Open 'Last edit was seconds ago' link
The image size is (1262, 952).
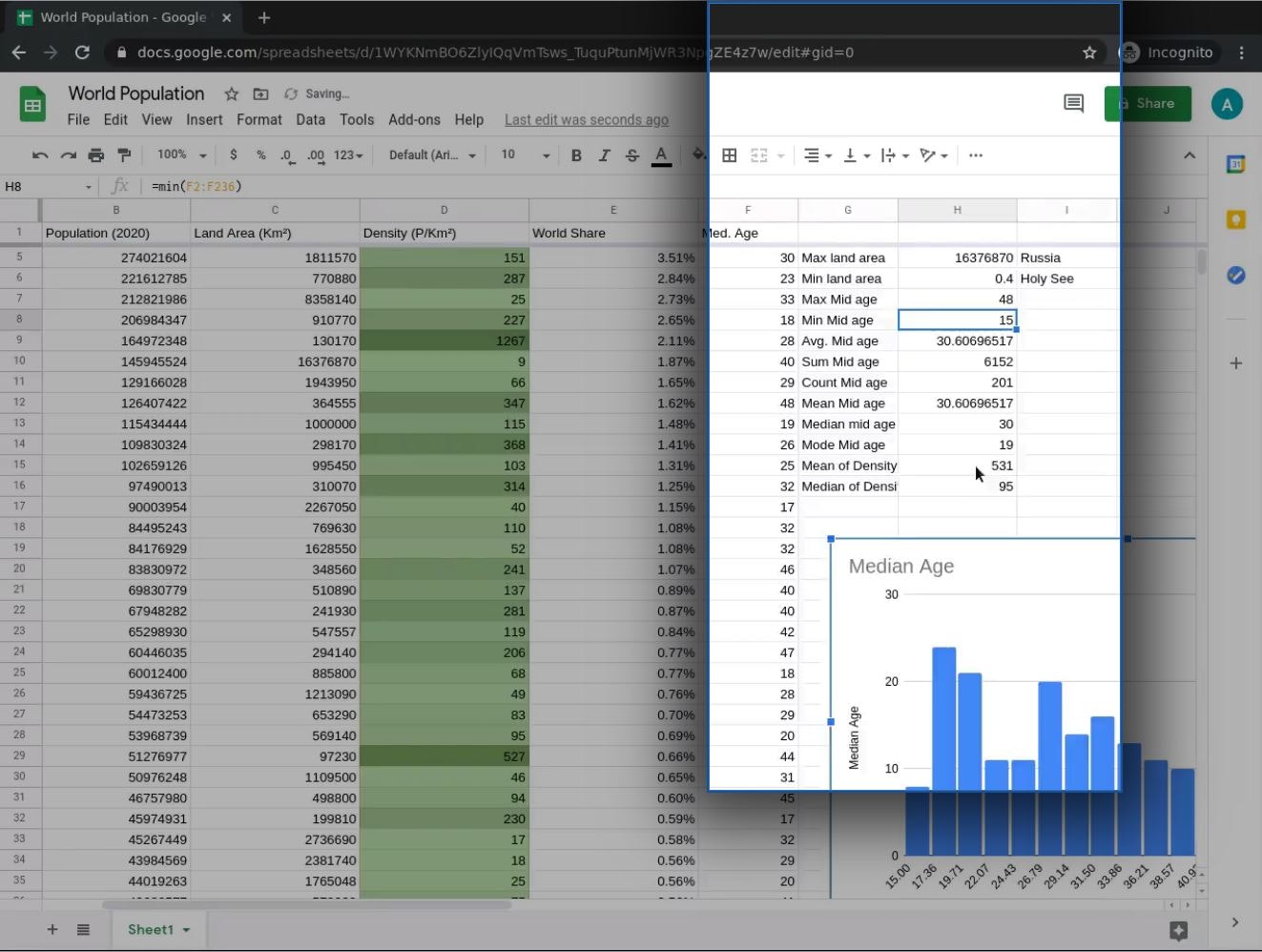point(586,120)
